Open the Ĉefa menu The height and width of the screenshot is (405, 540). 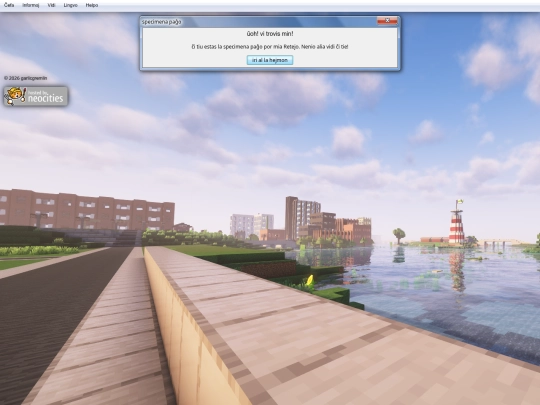point(9,5)
